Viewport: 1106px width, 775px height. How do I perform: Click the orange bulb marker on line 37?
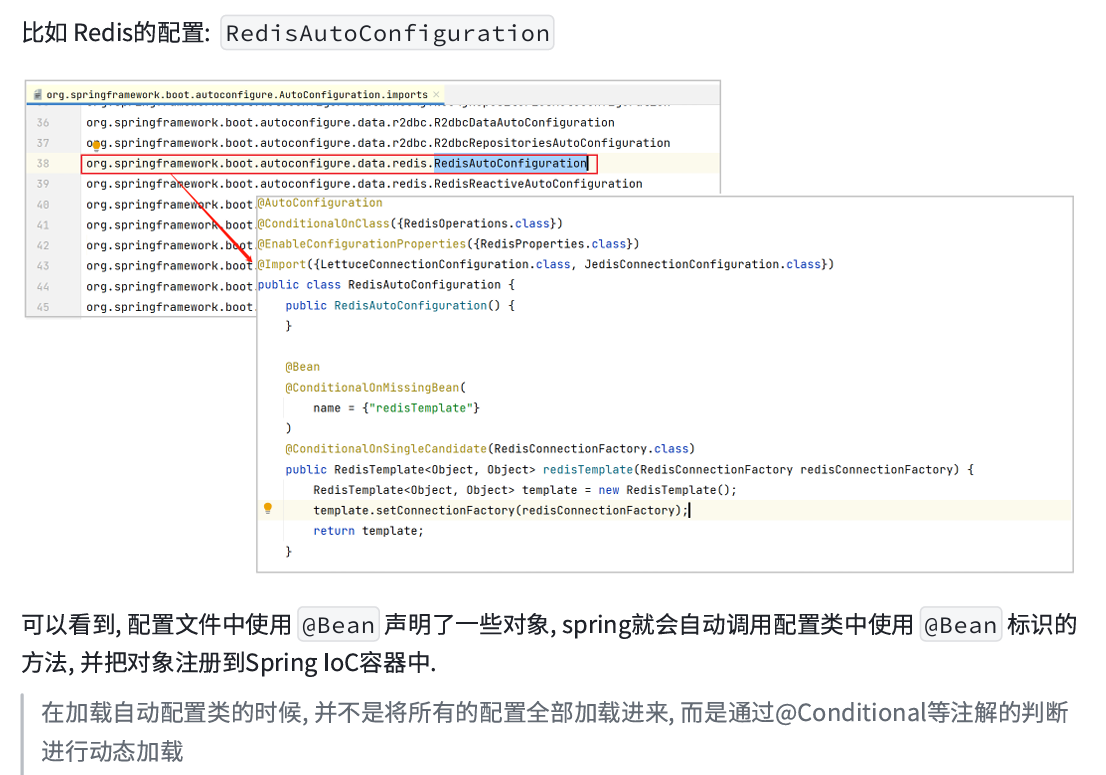97,146
